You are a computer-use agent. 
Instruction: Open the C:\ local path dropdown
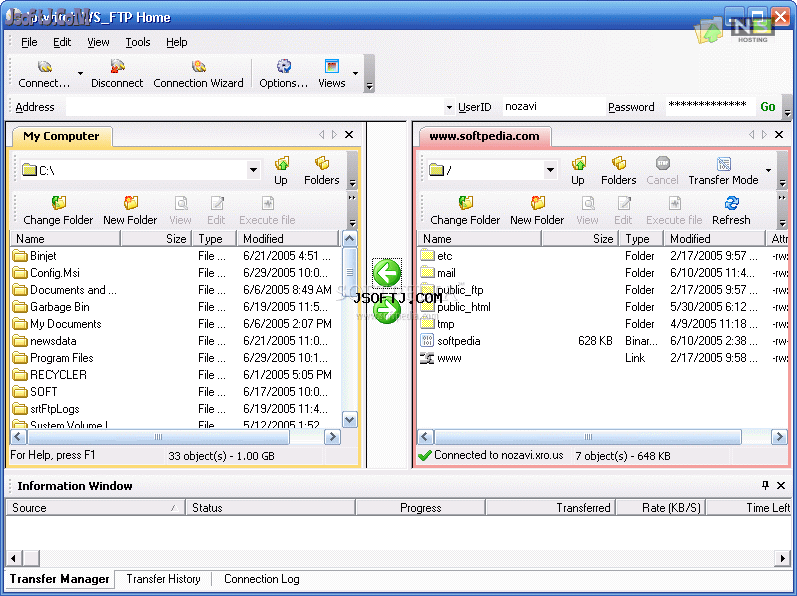click(253, 170)
